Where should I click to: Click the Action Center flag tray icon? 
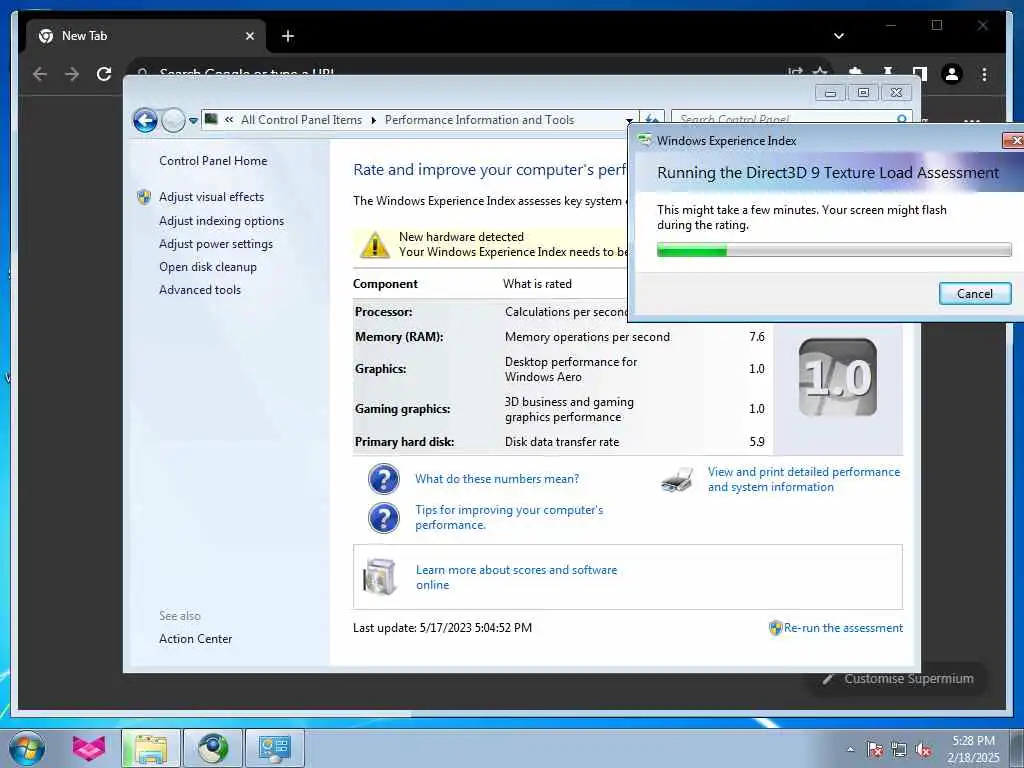[x=875, y=750]
